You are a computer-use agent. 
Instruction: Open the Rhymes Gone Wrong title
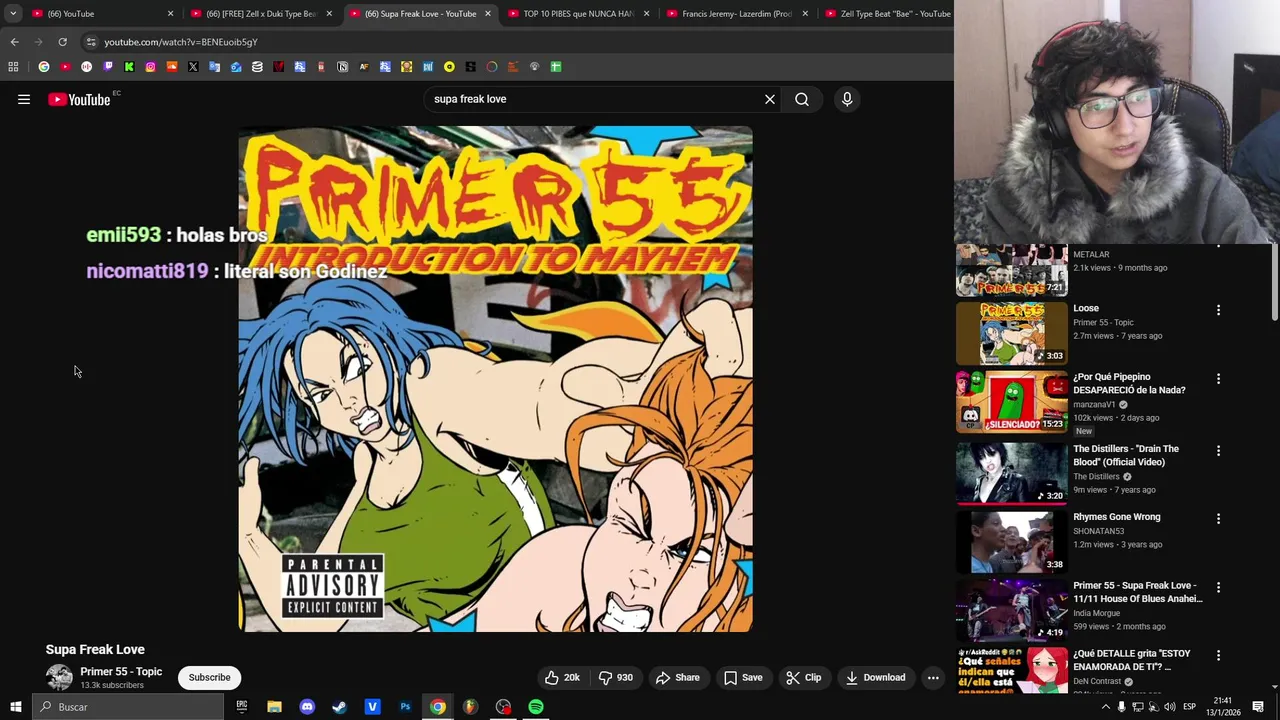[x=1116, y=517]
